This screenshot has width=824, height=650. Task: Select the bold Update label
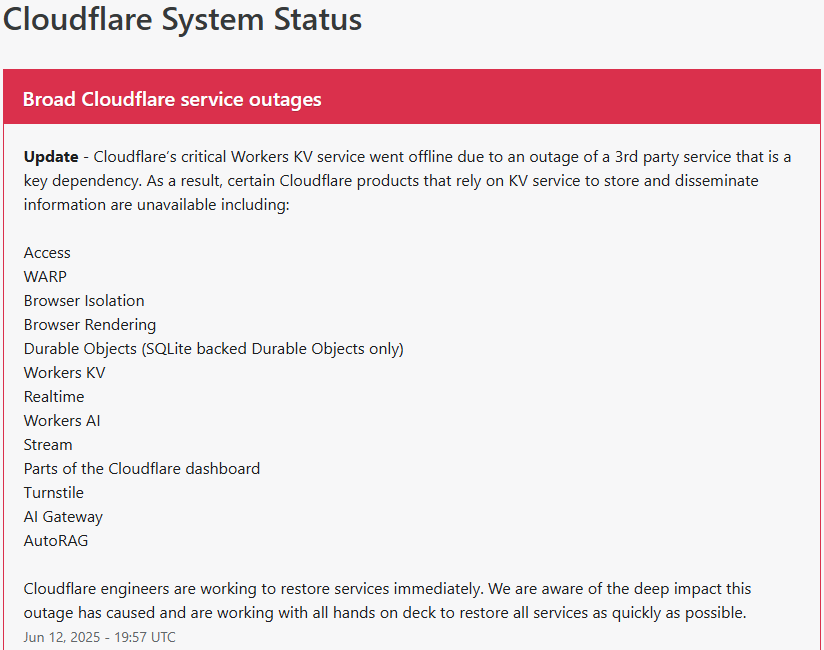pos(51,157)
